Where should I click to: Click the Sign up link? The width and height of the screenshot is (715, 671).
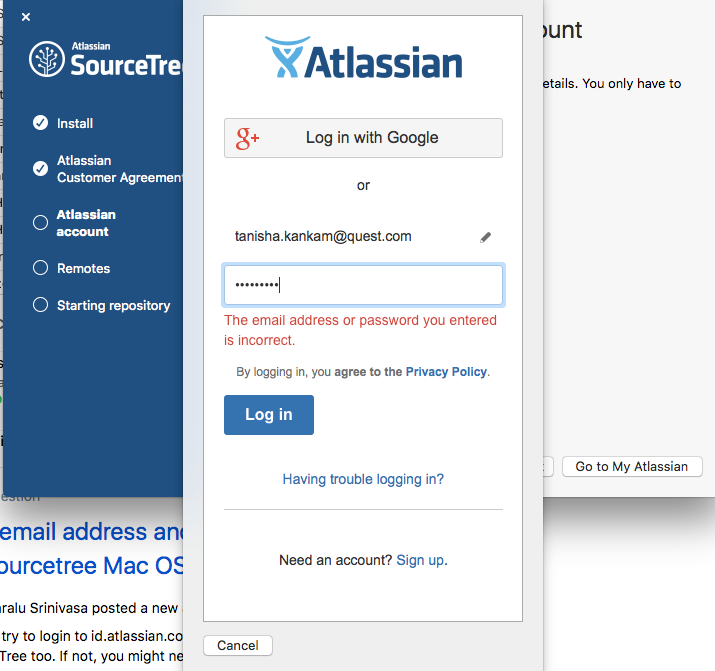tap(420, 560)
